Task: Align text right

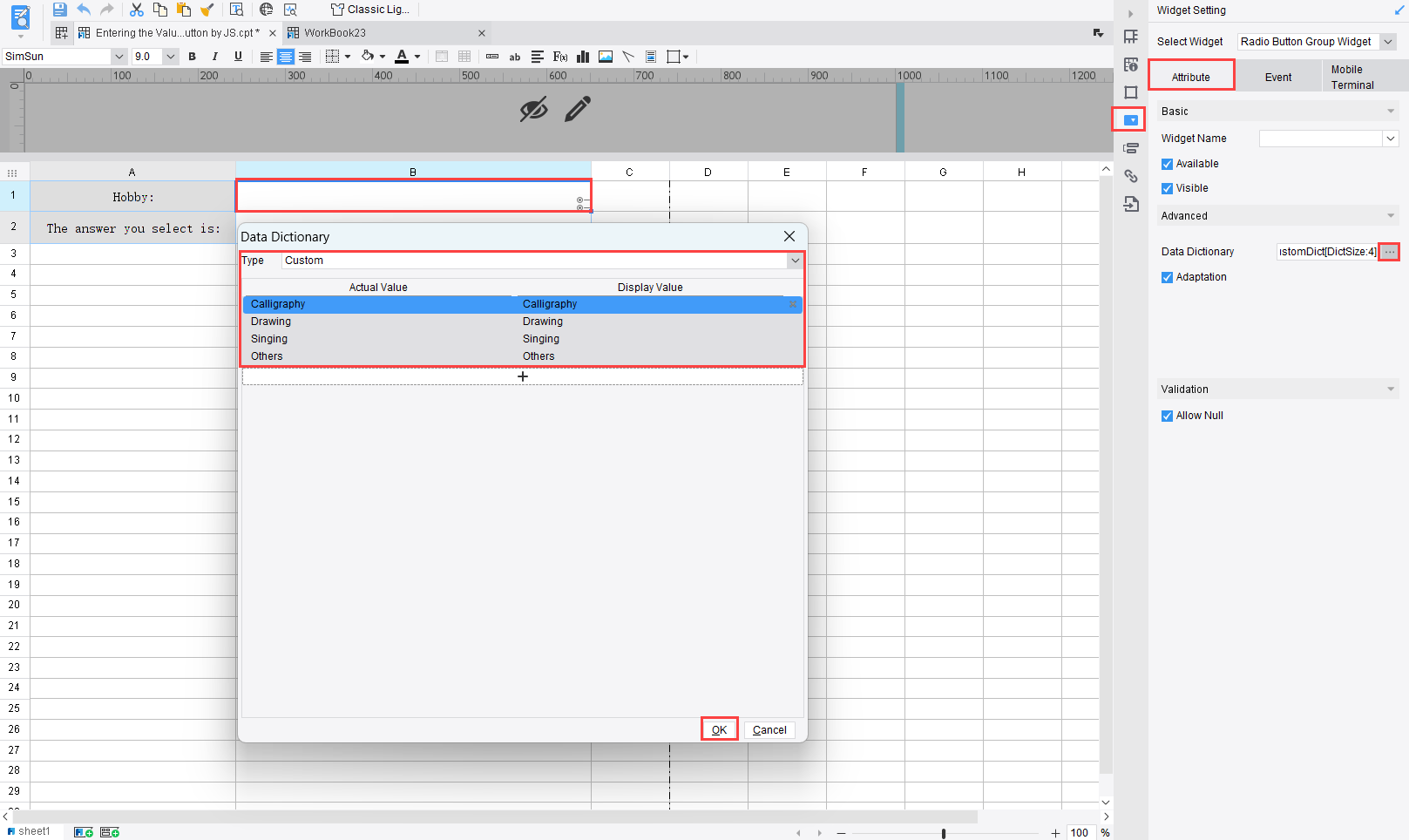Action: pyautogui.click(x=305, y=57)
